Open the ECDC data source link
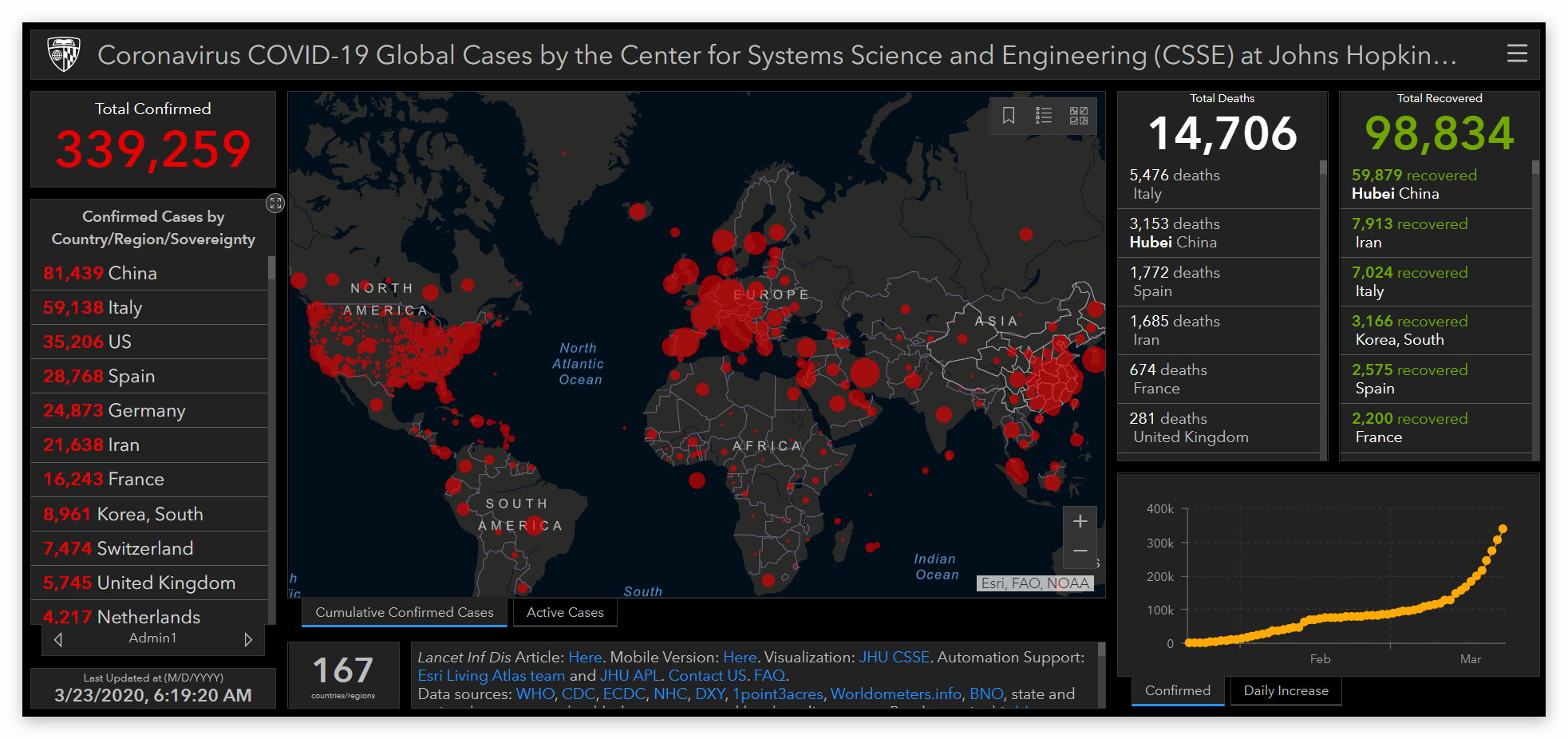This screenshot has width=1568, height=739. click(624, 694)
